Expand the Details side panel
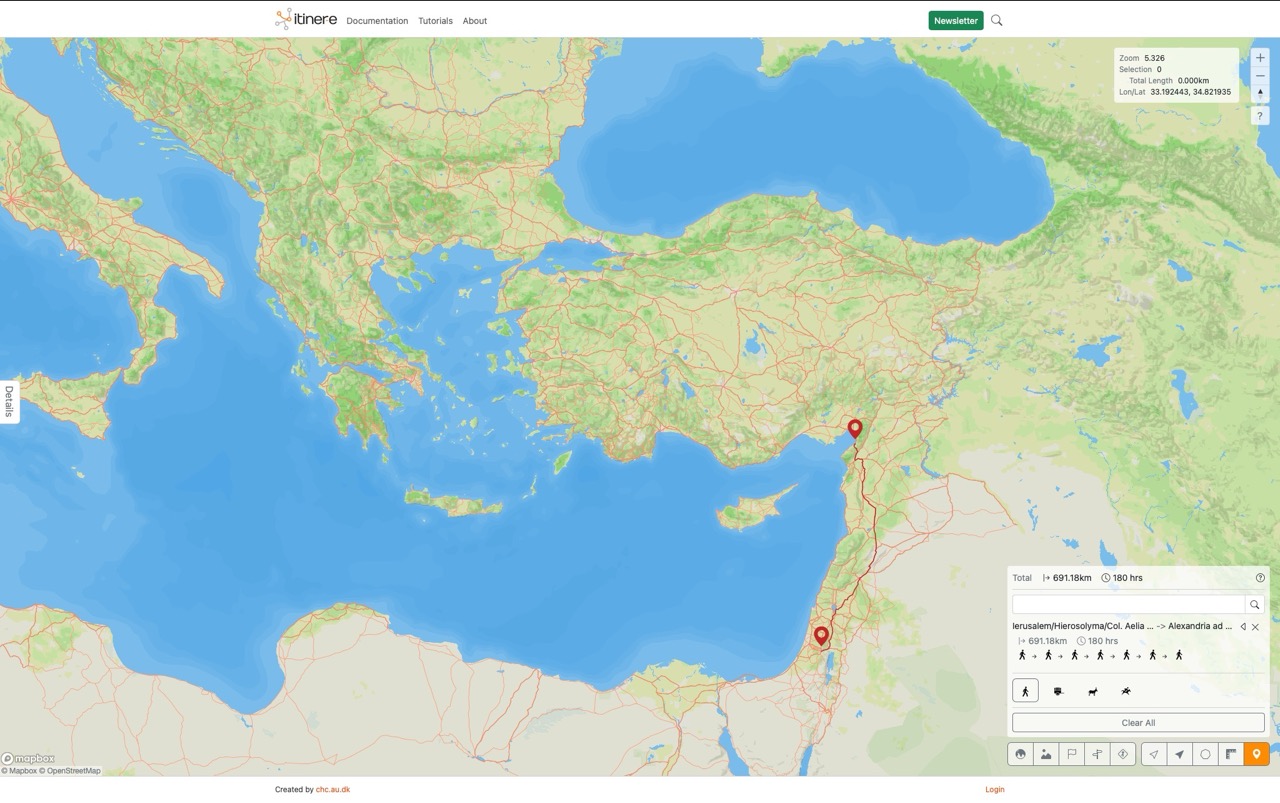 pyautogui.click(x=9, y=401)
